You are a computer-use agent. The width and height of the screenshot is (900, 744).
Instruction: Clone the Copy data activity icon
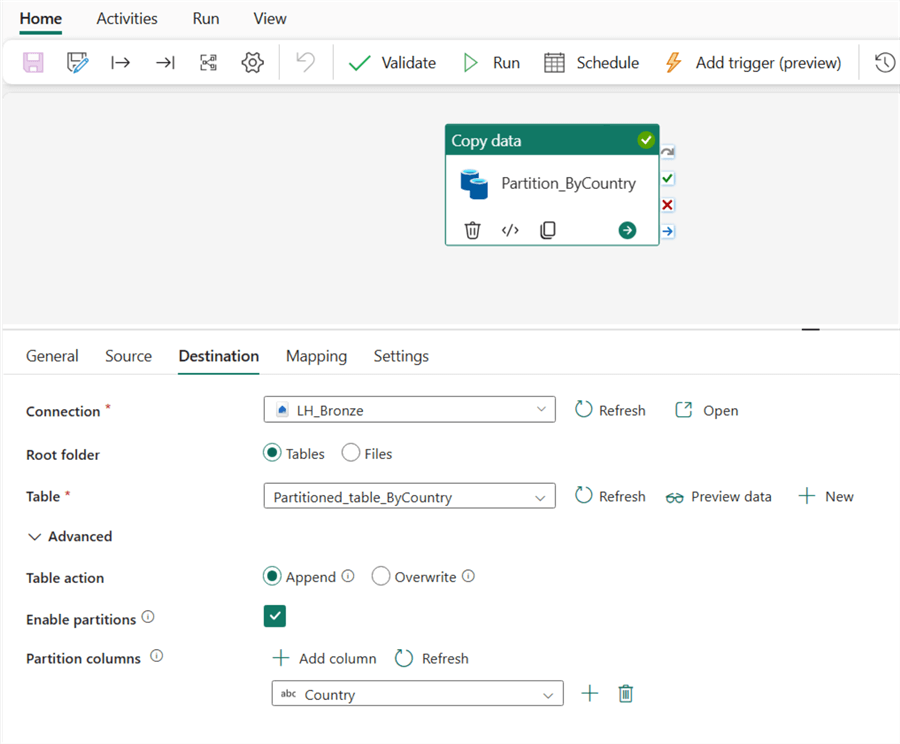(x=548, y=230)
